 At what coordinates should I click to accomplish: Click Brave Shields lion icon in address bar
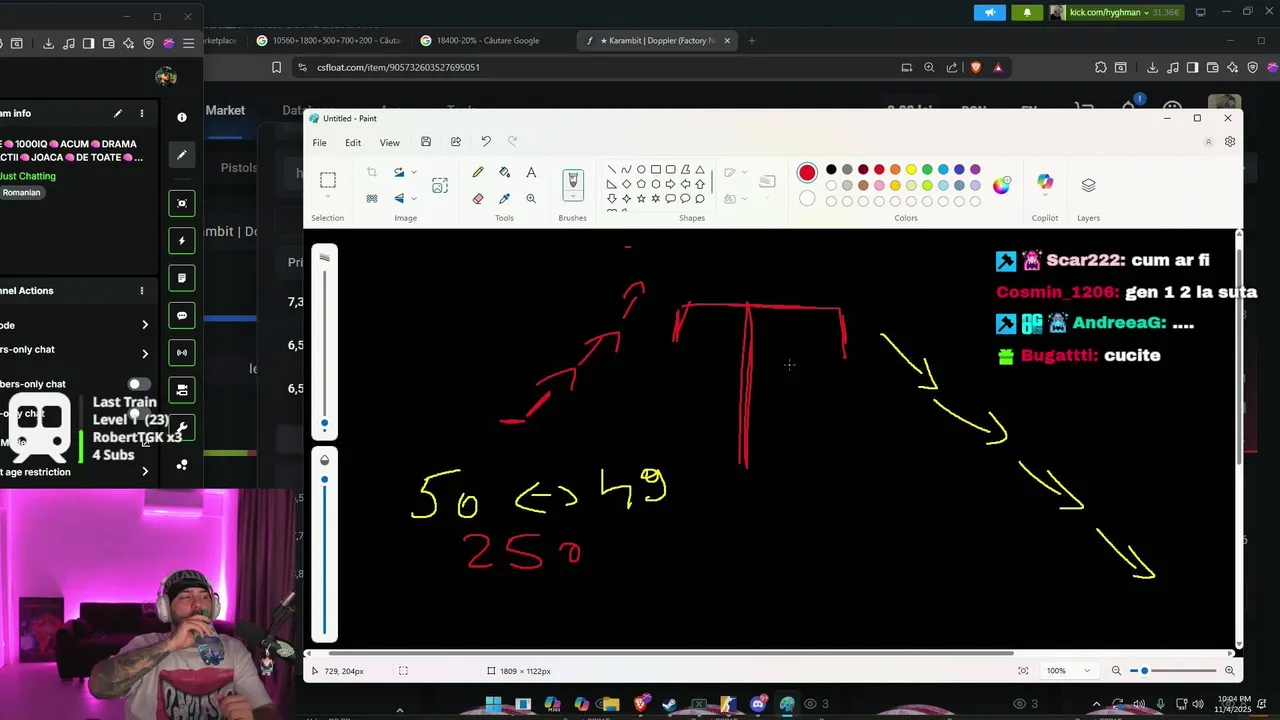976,67
